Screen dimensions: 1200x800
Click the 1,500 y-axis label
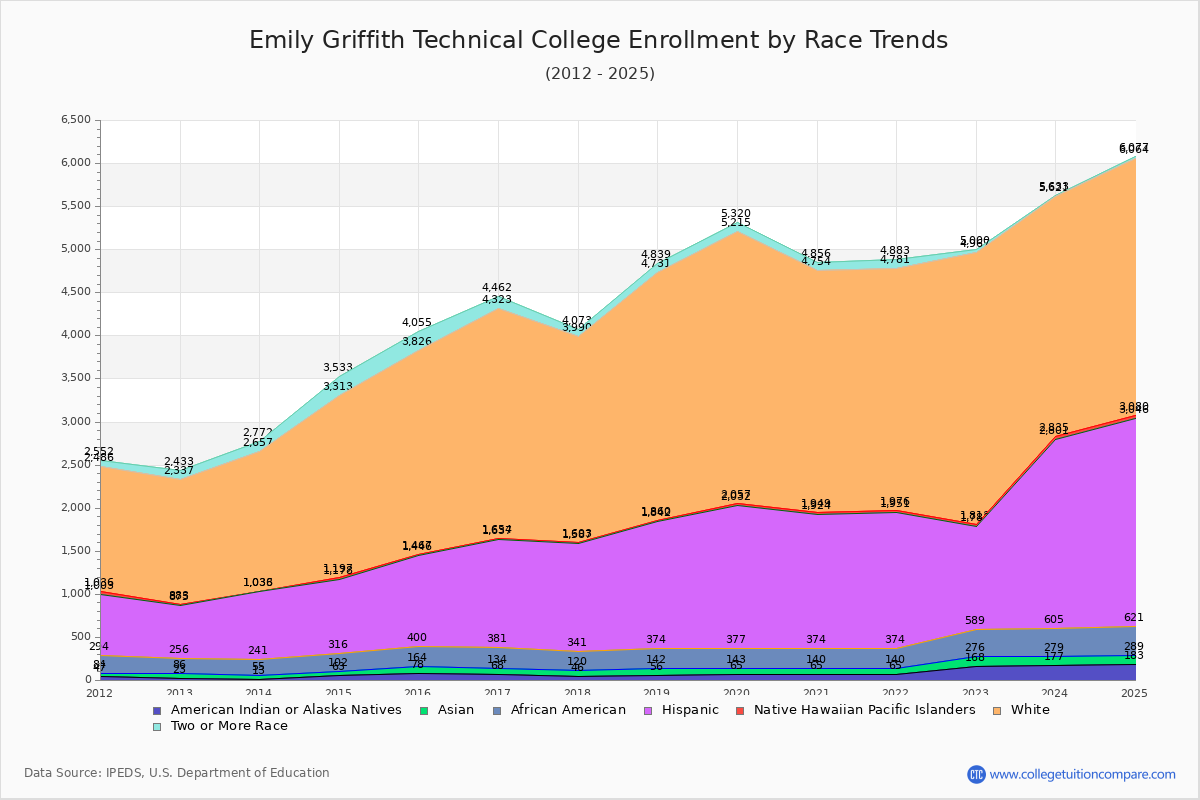click(x=76, y=550)
